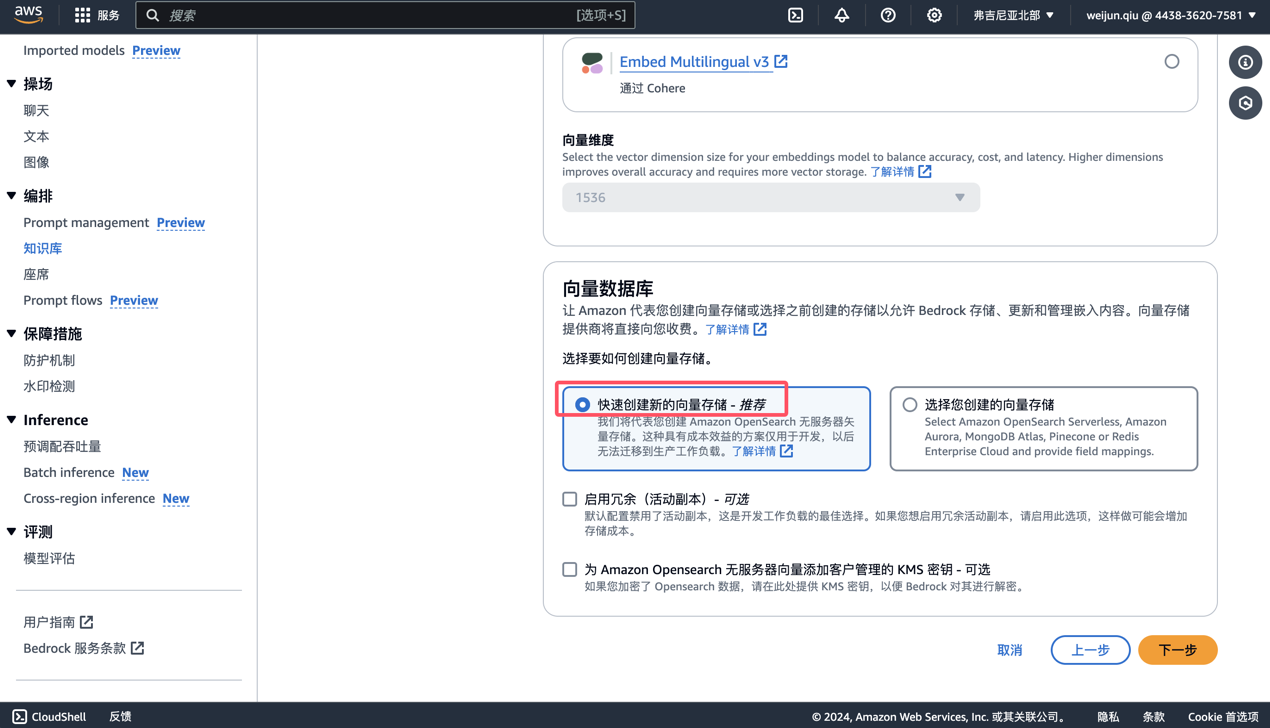Open Batch inference in sidebar
1270x728 pixels.
pyautogui.click(x=69, y=472)
